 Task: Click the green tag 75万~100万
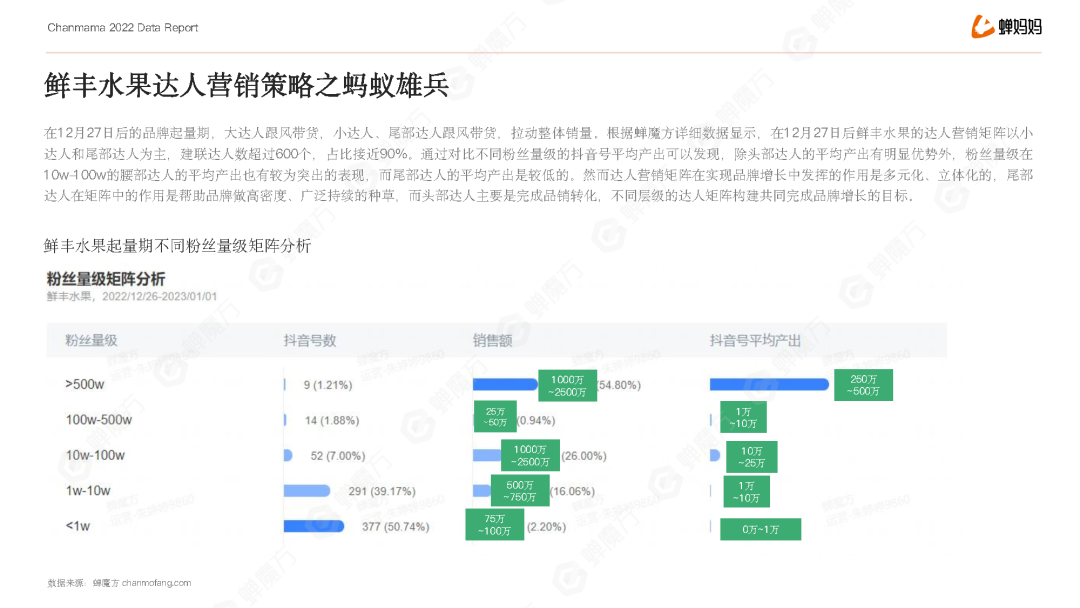tap(495, 525)
